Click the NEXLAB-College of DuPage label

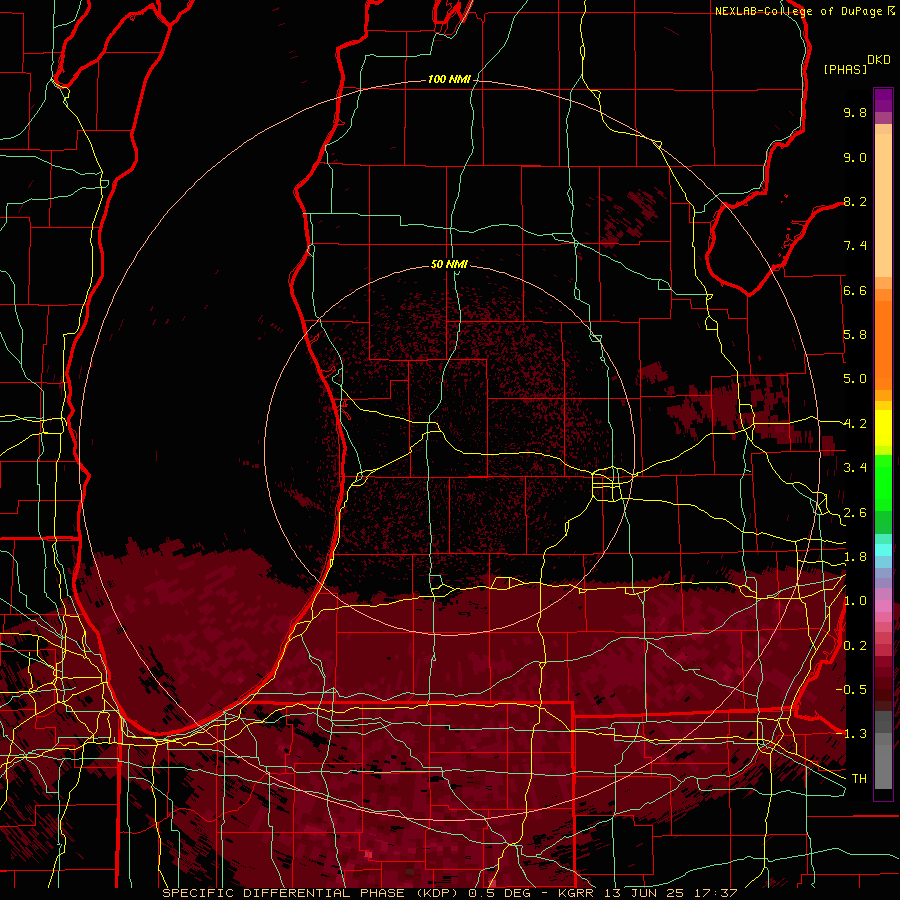799,11
